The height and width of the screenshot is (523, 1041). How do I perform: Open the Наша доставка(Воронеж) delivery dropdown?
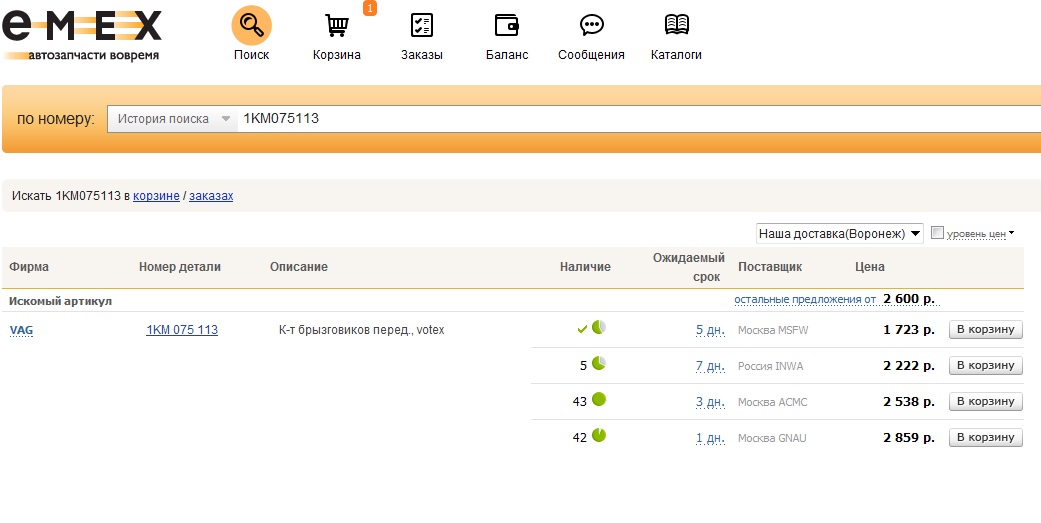pyautogui.click(x=839, y=234)
